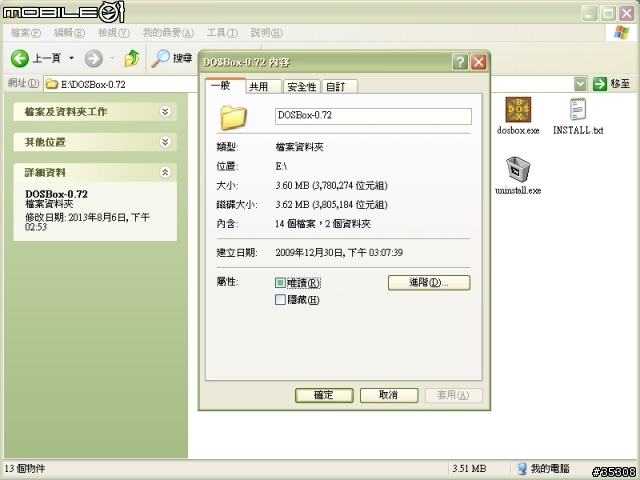Open the 我的最愛(A) menu
Viewport: 640px width, 480px height.
click(x=168, y=33)
